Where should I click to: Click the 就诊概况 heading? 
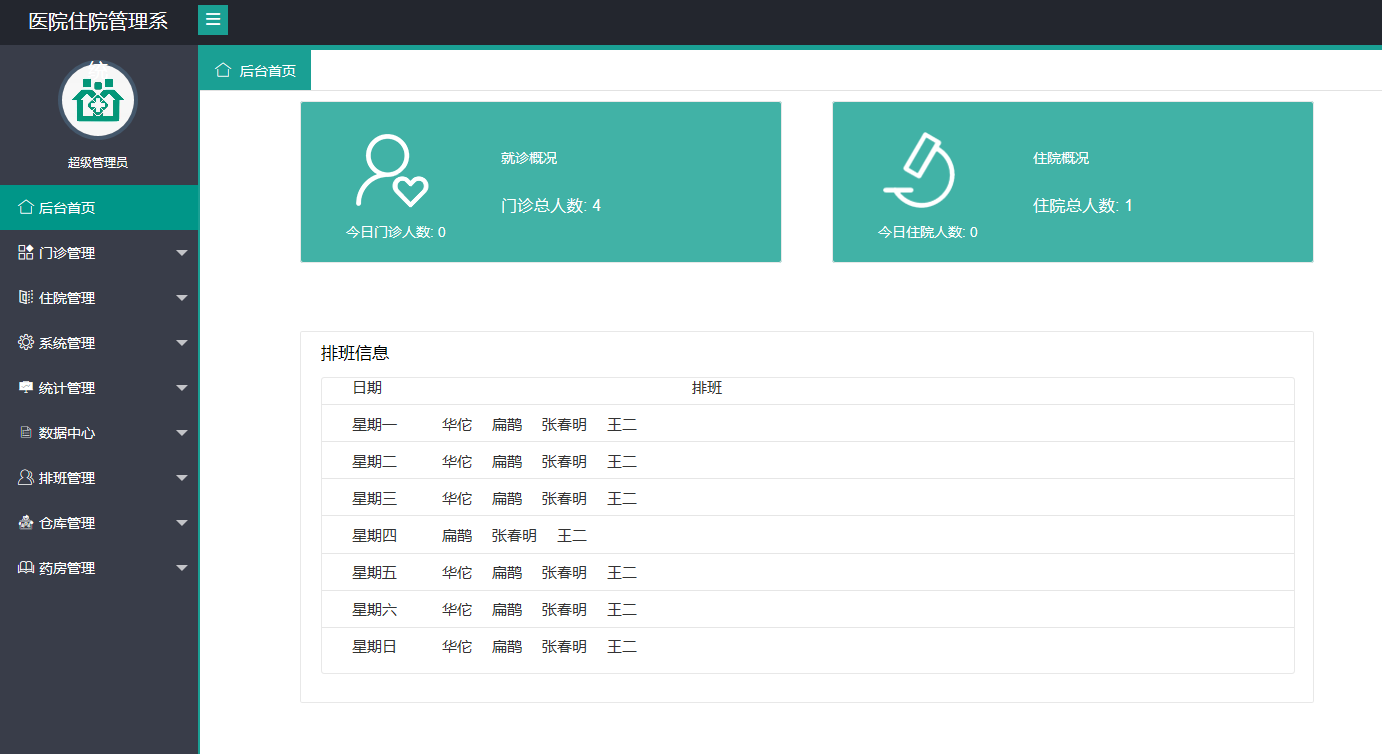(x=529, y=158)
